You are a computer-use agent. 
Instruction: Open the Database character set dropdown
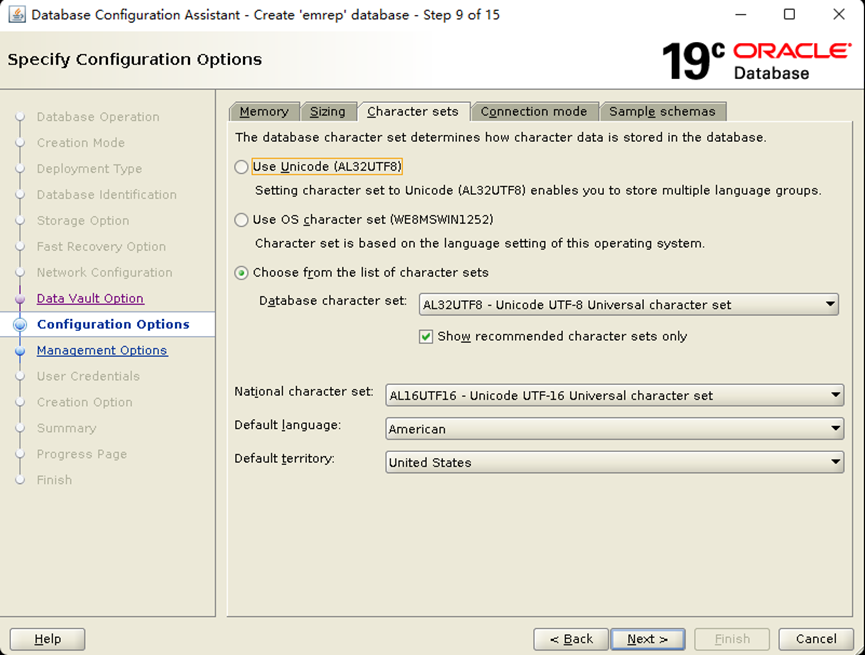pyautogui.click(x=628, y=305)
